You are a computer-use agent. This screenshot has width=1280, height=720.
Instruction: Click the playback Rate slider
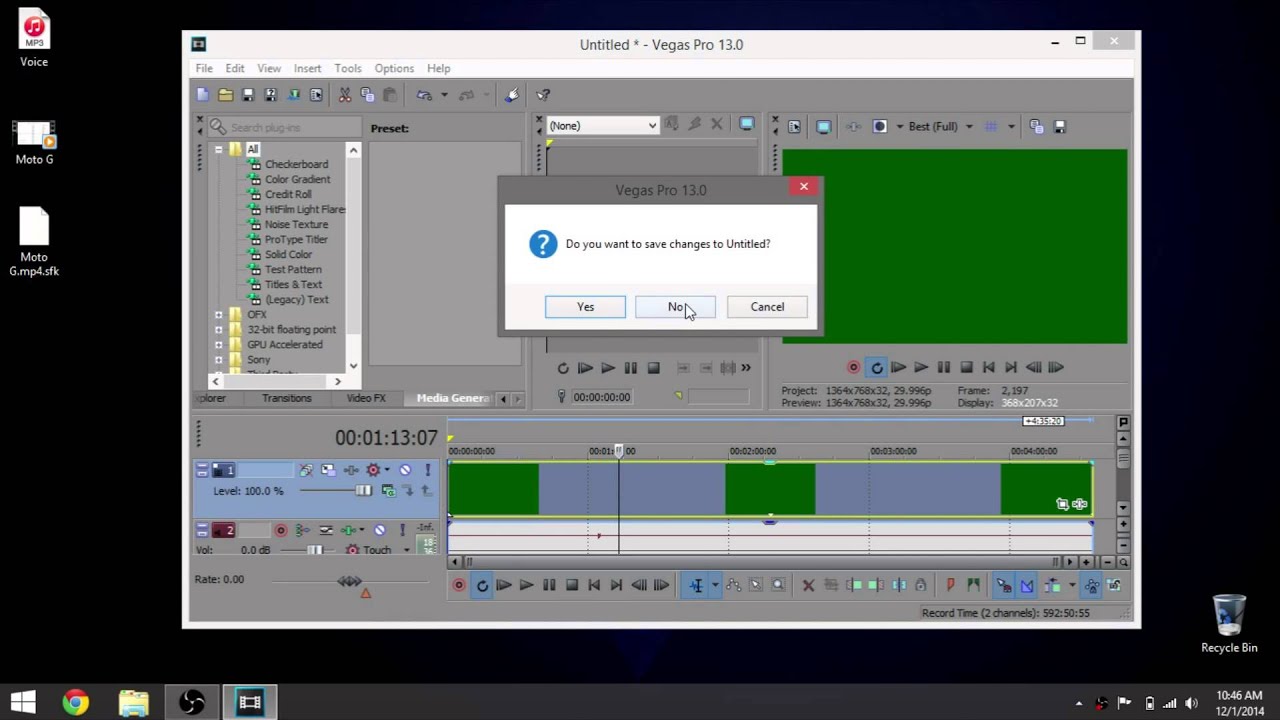pyautogui.click(x=349, y=580)
